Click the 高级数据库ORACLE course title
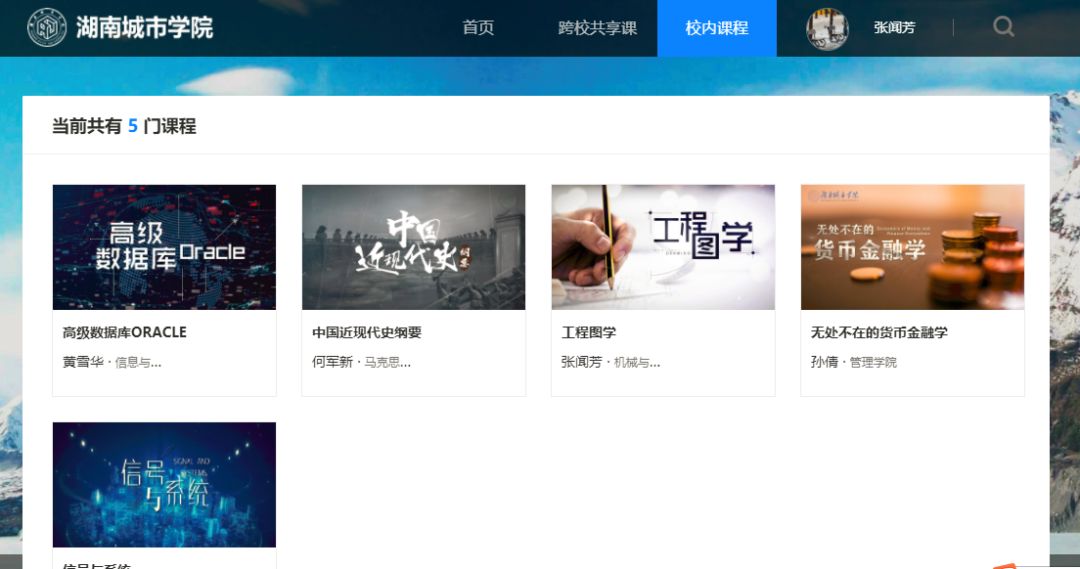The image size is (1080, 569). [125, 332]
